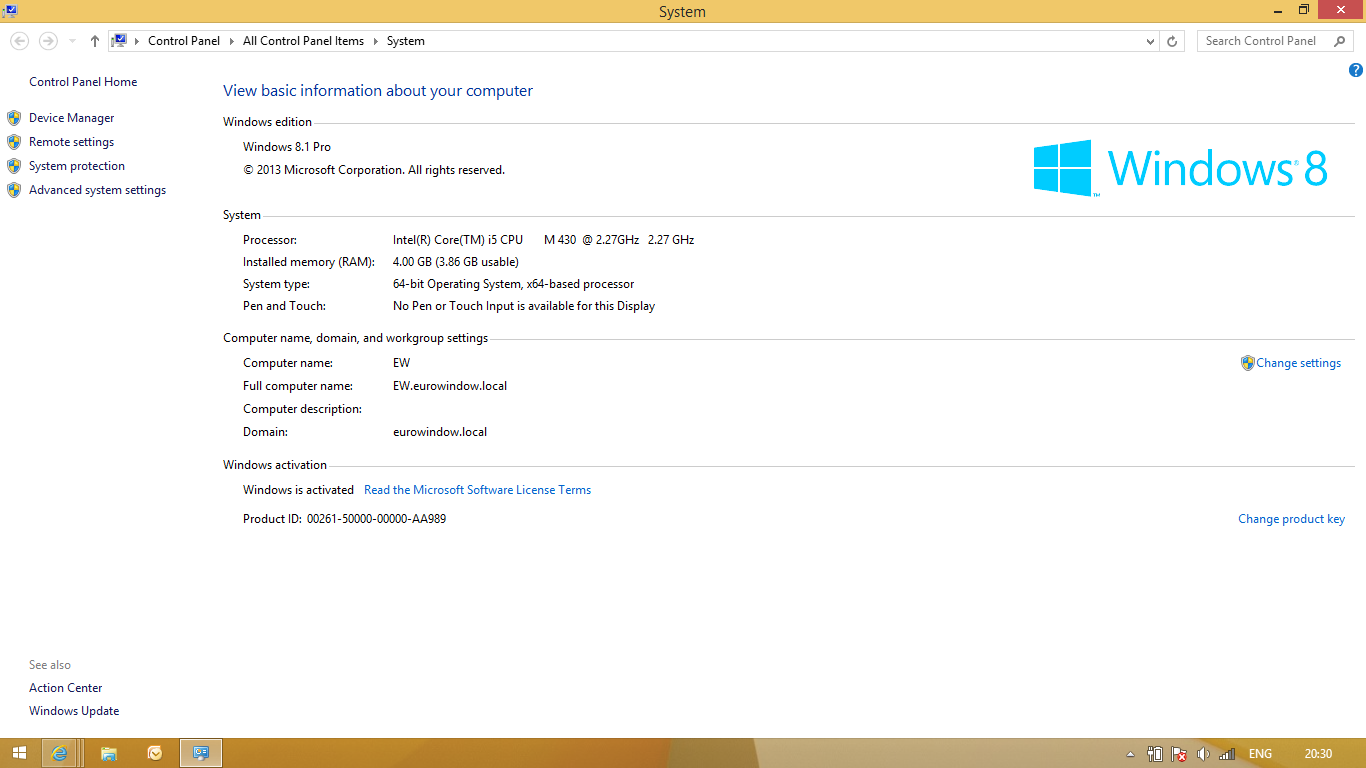This screenshot has width=1366, height=768.
Task: Refresh the System page
Action: [1173, 41]
